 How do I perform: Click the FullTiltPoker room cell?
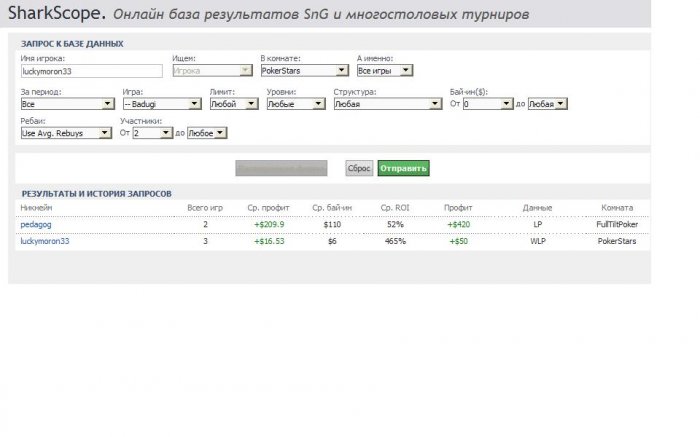pyautogui.click(x=617, y=225)
